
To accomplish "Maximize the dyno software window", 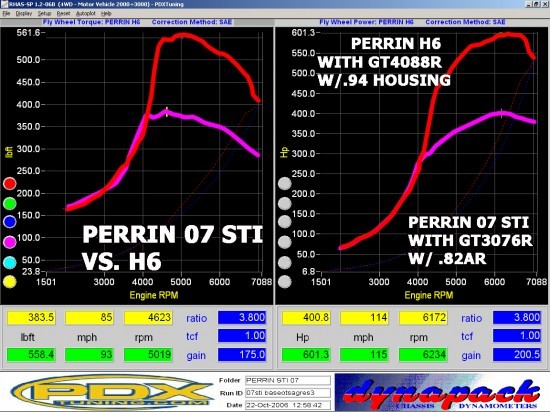I will point(536,4).
